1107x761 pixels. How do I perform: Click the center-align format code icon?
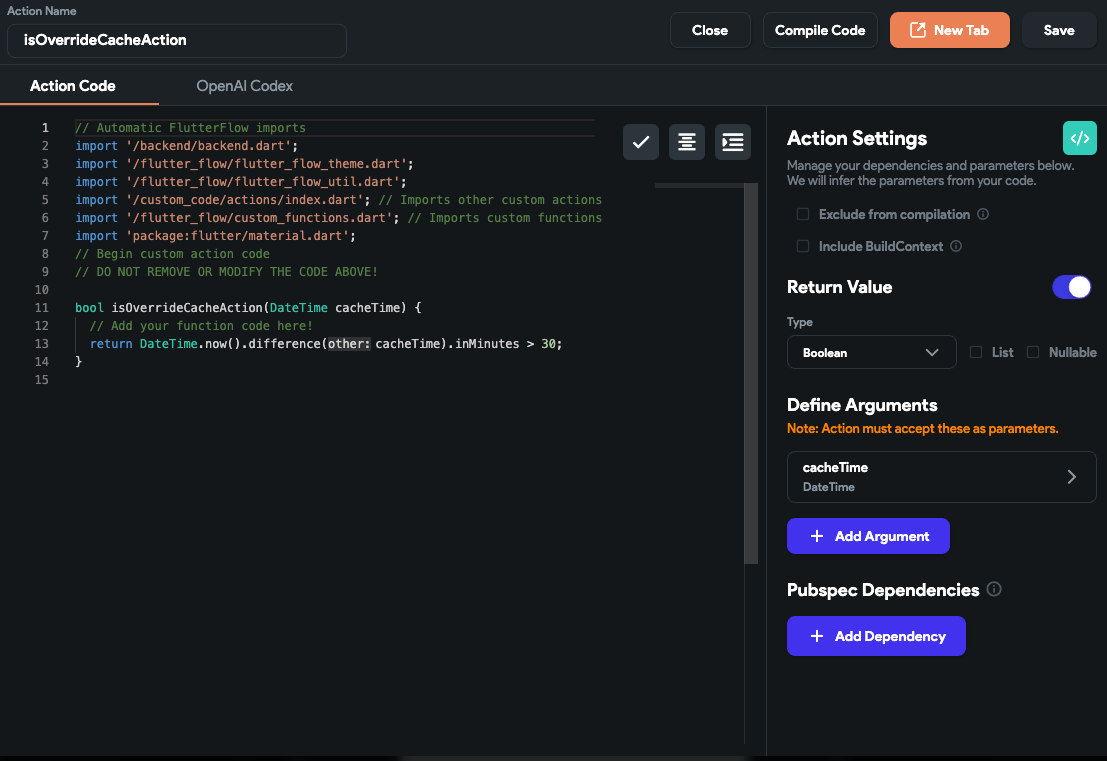click(x=686, y=142)
